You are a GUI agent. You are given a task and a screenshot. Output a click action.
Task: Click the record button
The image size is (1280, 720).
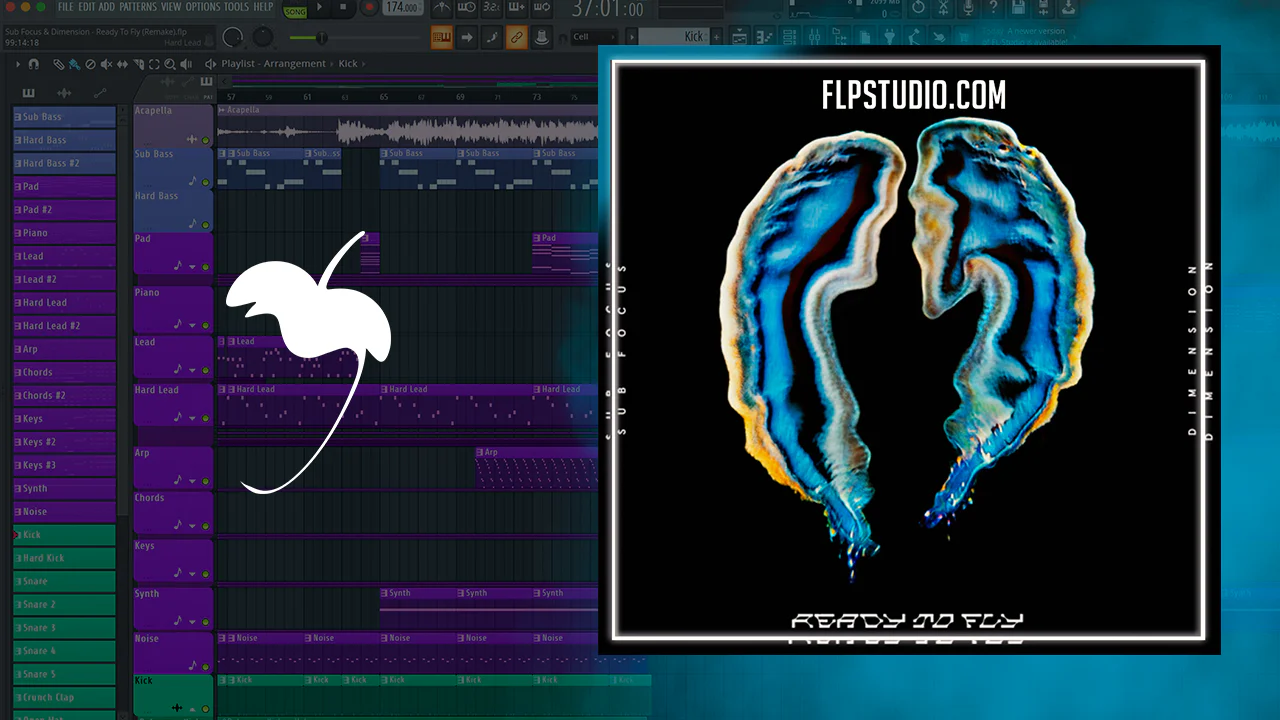click(369, 8)
